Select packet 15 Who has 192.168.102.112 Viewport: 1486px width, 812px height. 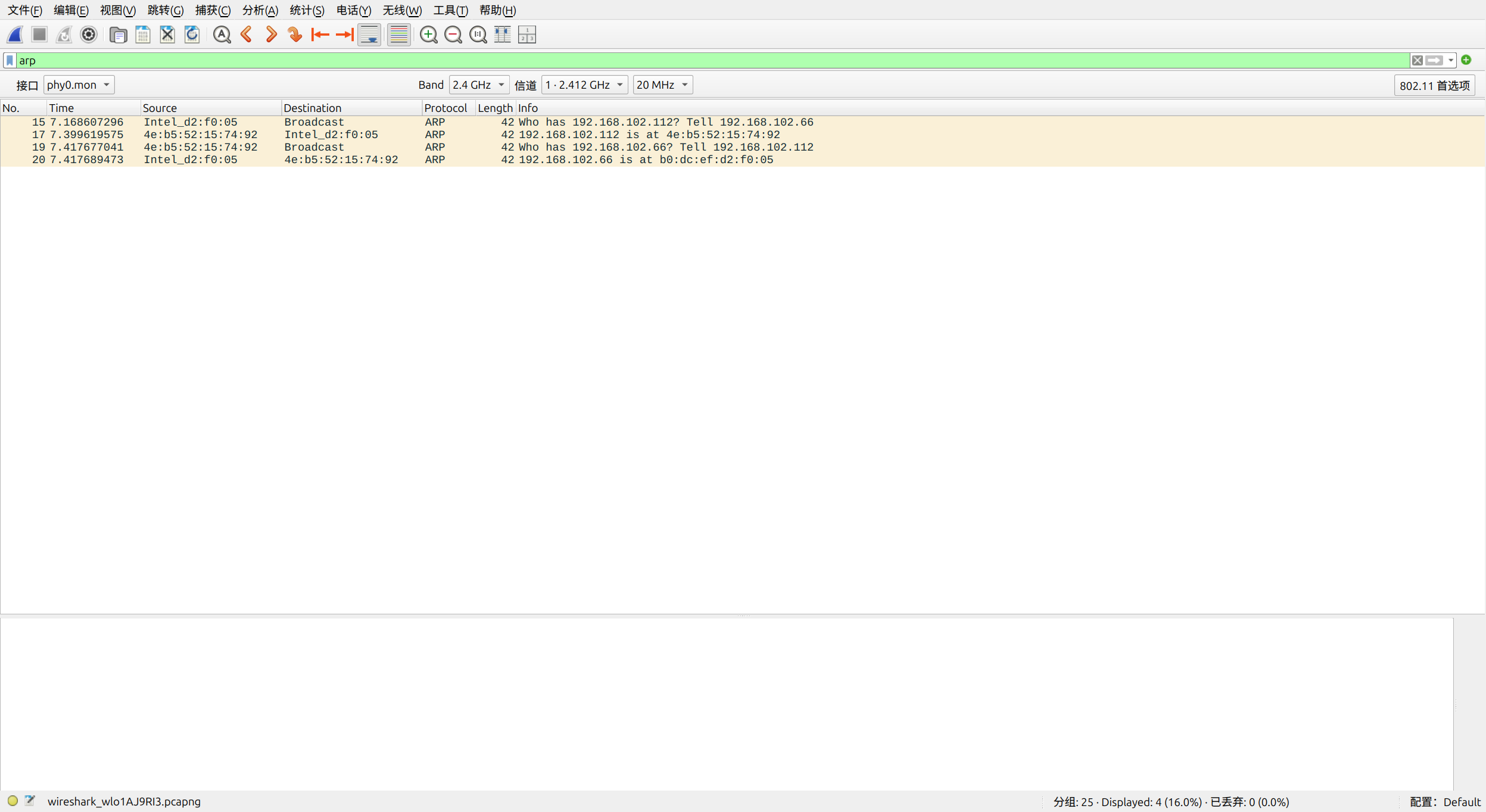[742, 122]
